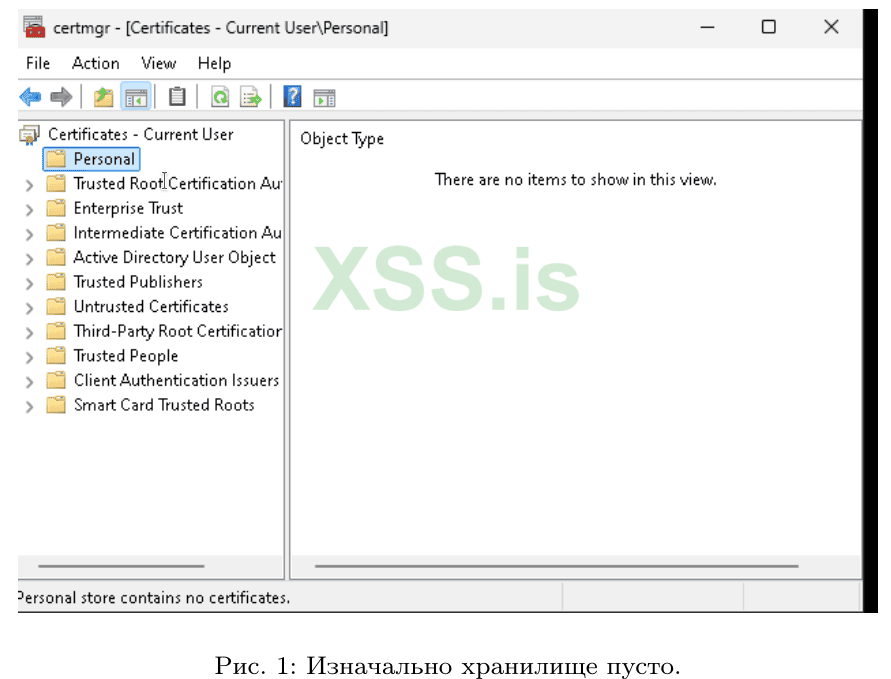
Task: Expand the Enterprise Trust node
Action: pyautogui.click(x=30, y=210)
